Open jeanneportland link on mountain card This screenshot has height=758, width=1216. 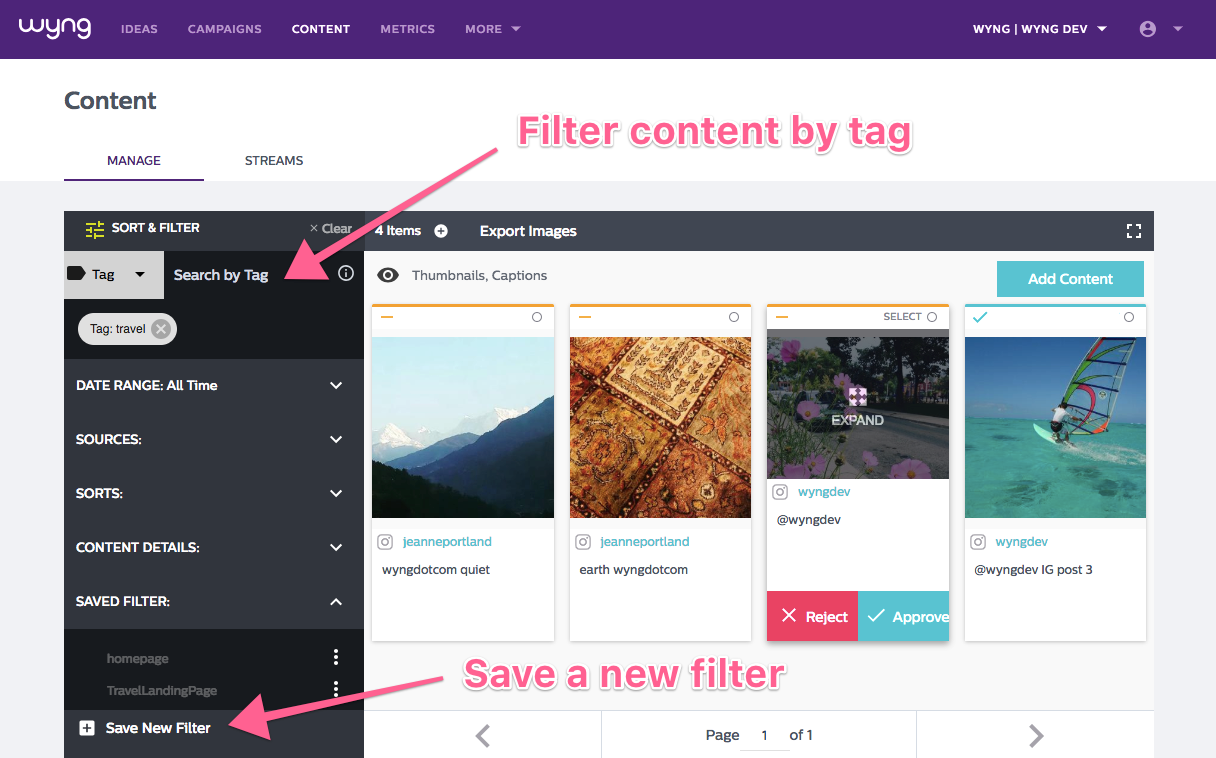click(447, 542)
